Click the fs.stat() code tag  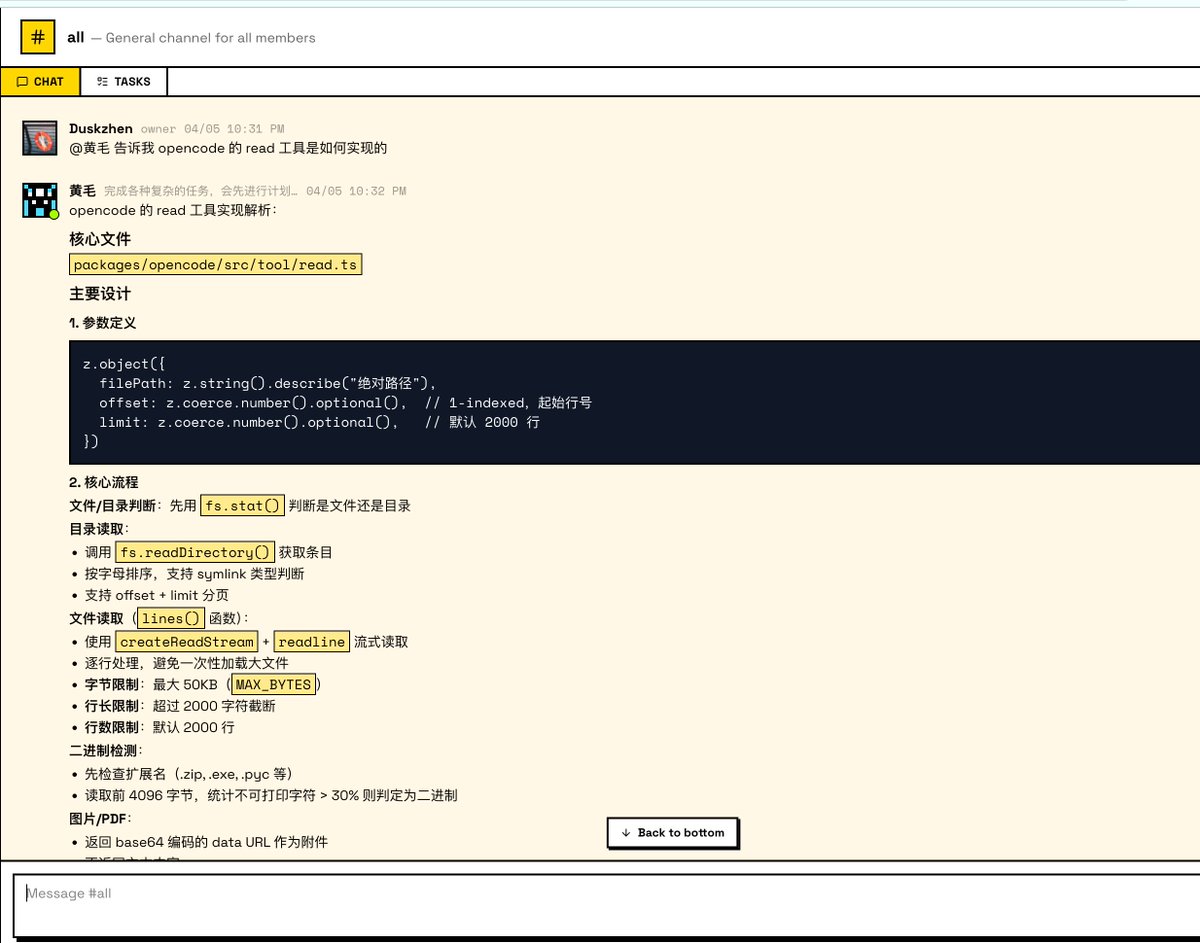click(x=243, y=505)
